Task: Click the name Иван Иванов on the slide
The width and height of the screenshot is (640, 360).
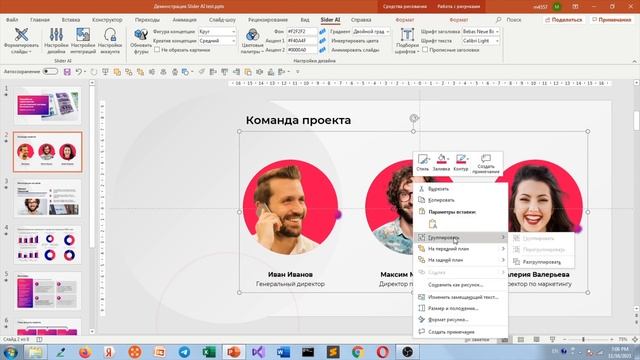Action: coord(290,274)
